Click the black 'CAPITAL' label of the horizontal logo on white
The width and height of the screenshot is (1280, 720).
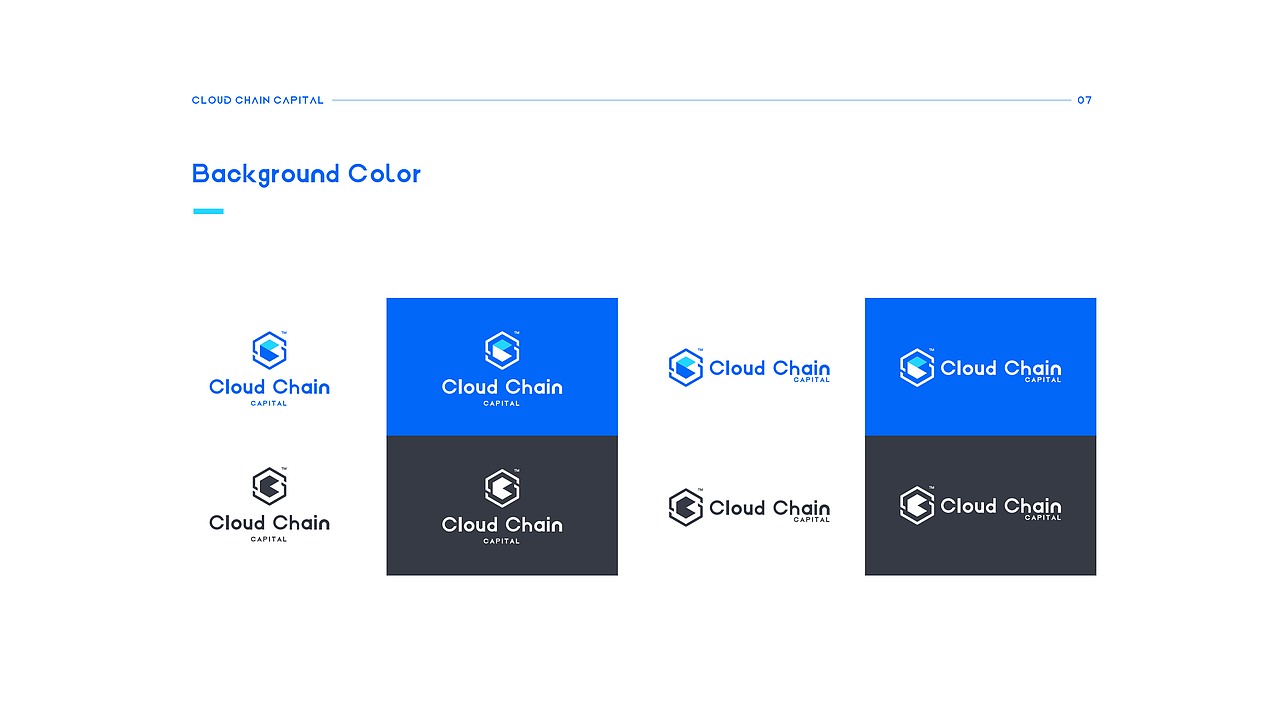(x=812, y=520)
